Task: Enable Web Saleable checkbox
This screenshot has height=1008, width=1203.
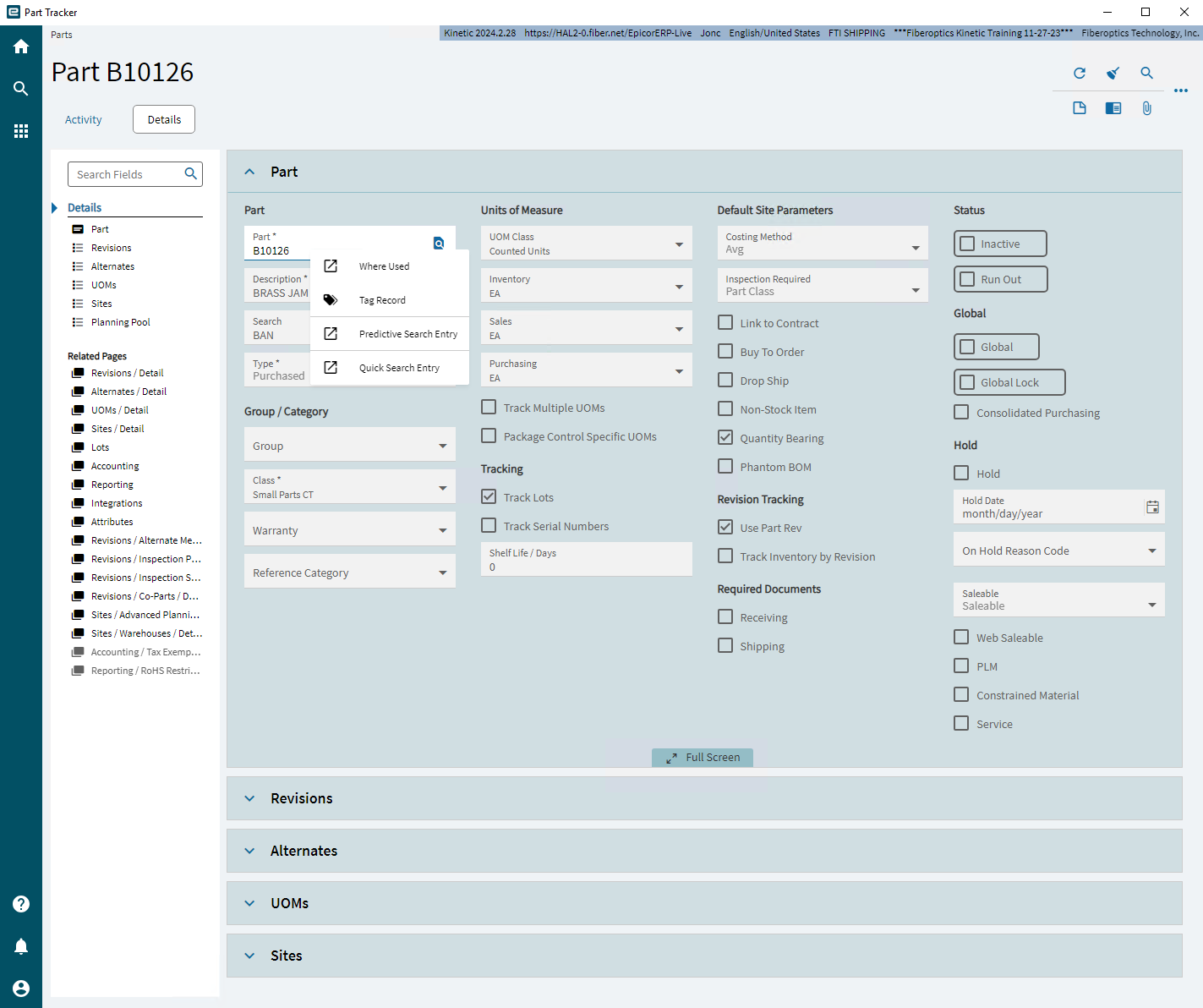Action: coord(961,637)
